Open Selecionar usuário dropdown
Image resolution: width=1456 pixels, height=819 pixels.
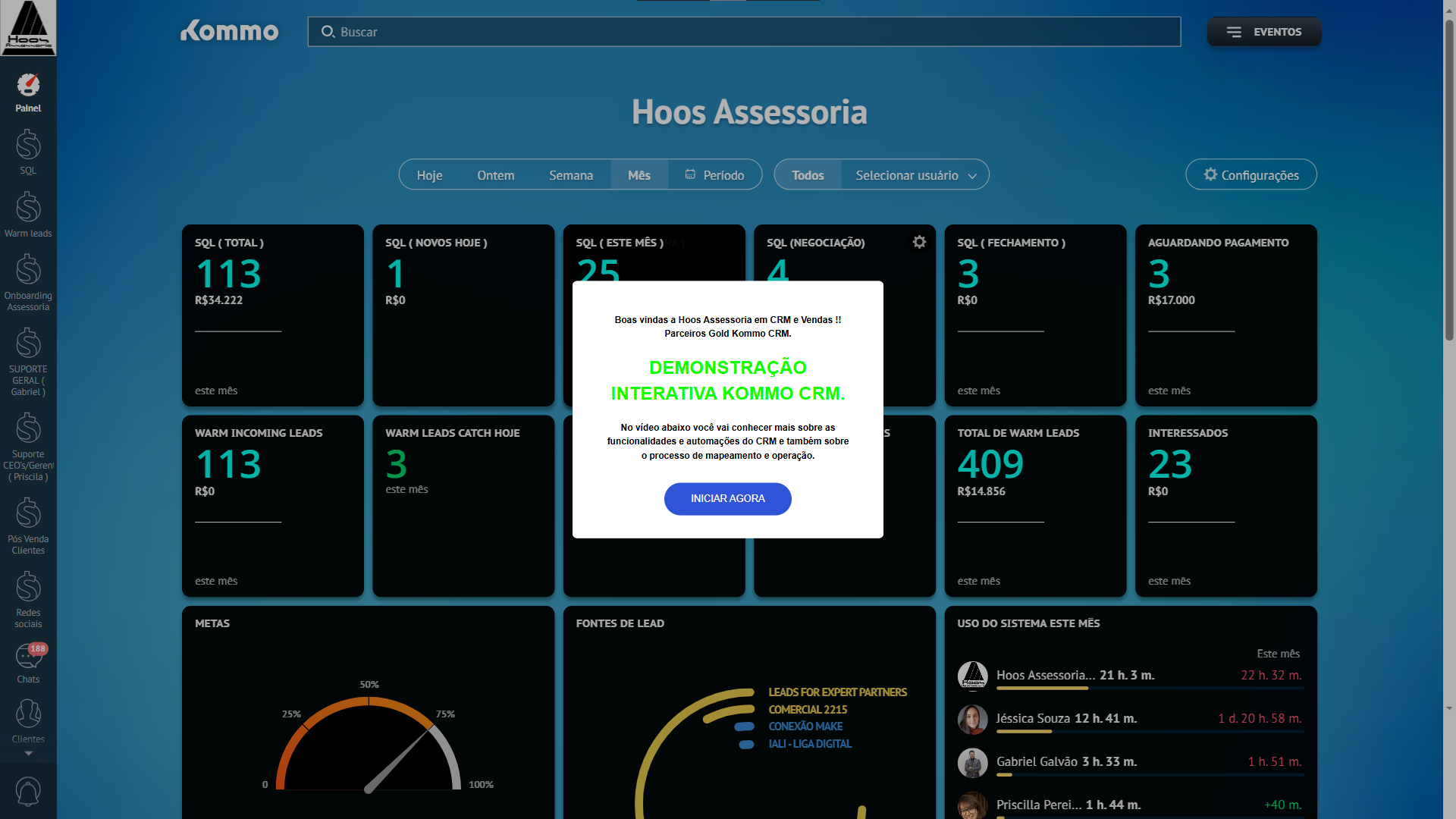pos(915,175)
